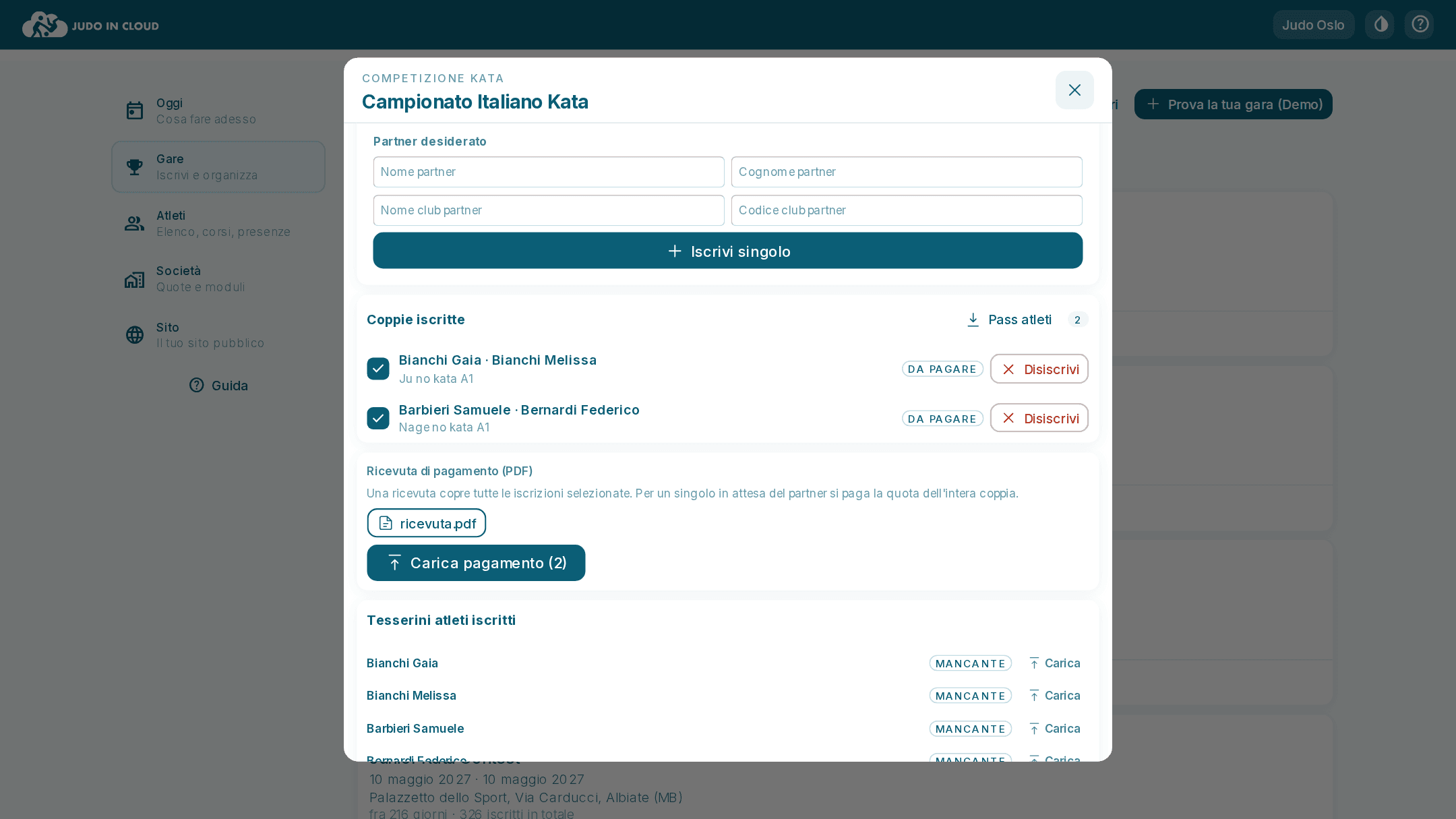The image size is (1456, 819).
Task: Click the Judo Oslo account button
Action: (1313, 25)
